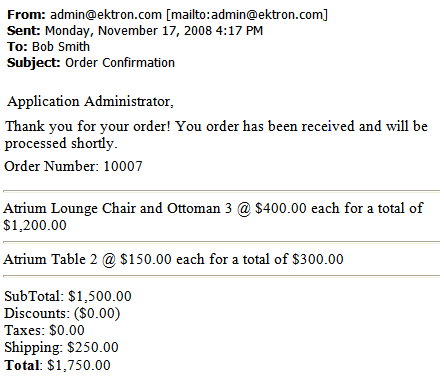
Task: Click the sent time 4:17 PM
Action: pos(239,31)
